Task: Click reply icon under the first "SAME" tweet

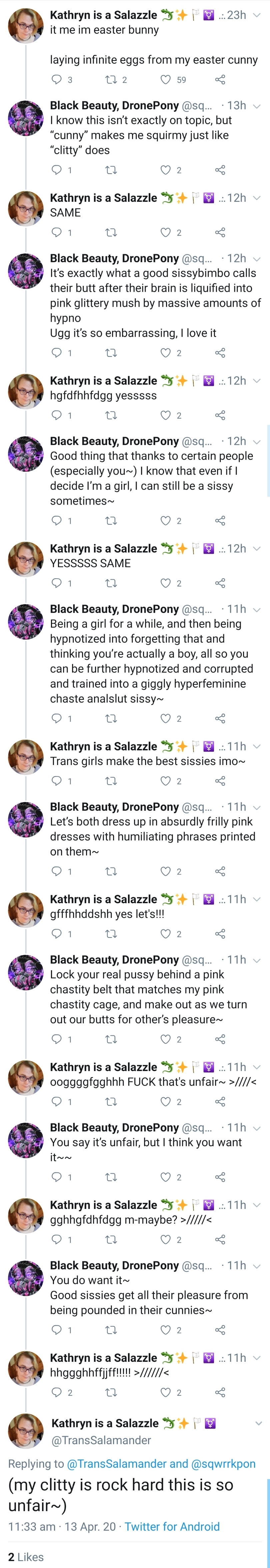Action: point(57,232)
